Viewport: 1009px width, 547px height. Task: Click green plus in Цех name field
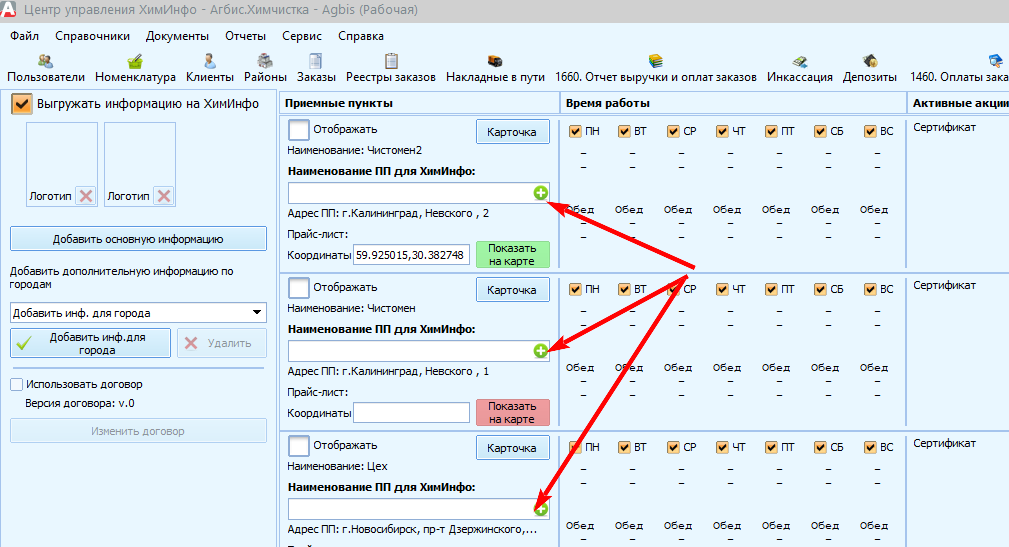[x=541, y=509]
